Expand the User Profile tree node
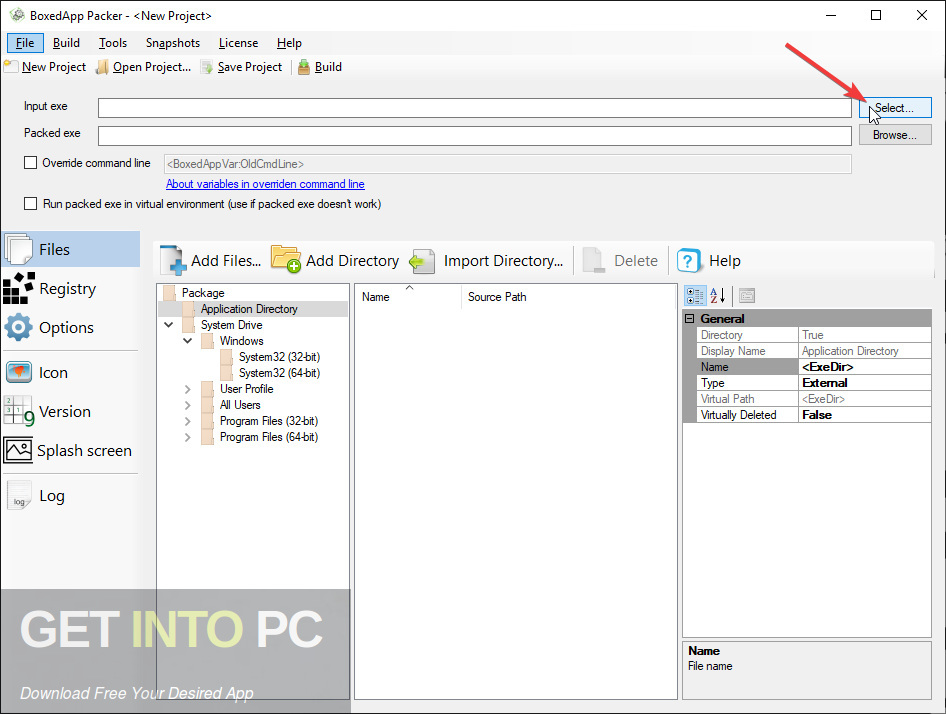946x714 pixels. [188, 389]
